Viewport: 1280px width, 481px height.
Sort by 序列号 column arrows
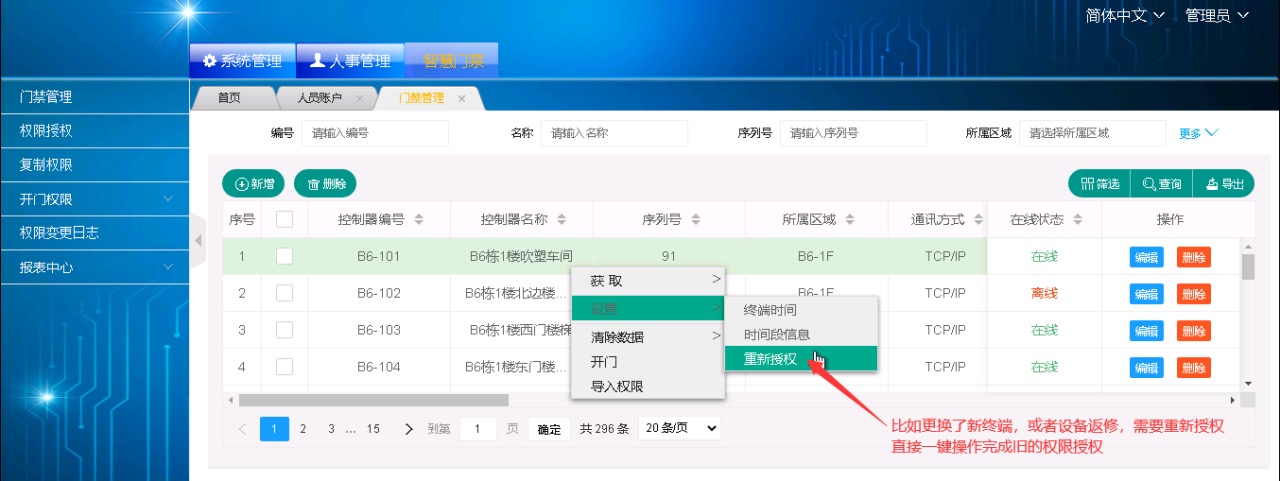point(696,219)
